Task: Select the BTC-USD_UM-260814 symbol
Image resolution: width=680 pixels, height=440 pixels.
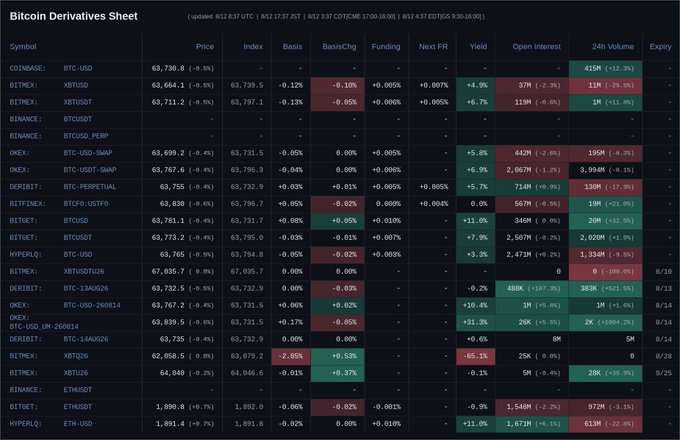Action: click(x=44, y=326)
